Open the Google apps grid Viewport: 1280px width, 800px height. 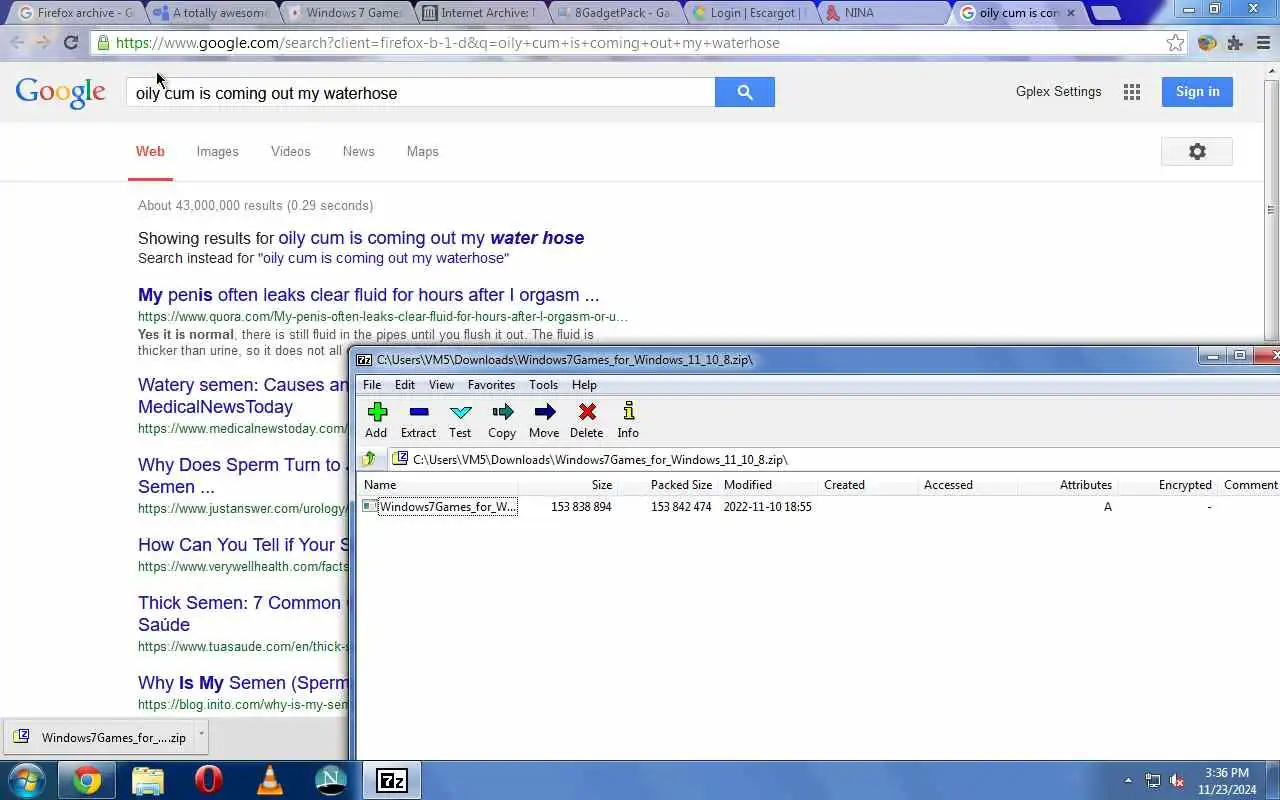[x=1132, y=92]
